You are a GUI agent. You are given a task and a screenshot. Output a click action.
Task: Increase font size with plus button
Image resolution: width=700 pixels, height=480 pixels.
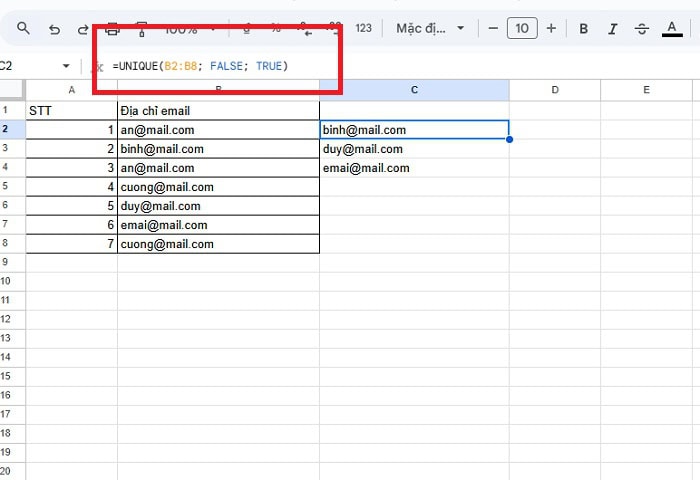[551, 29]
